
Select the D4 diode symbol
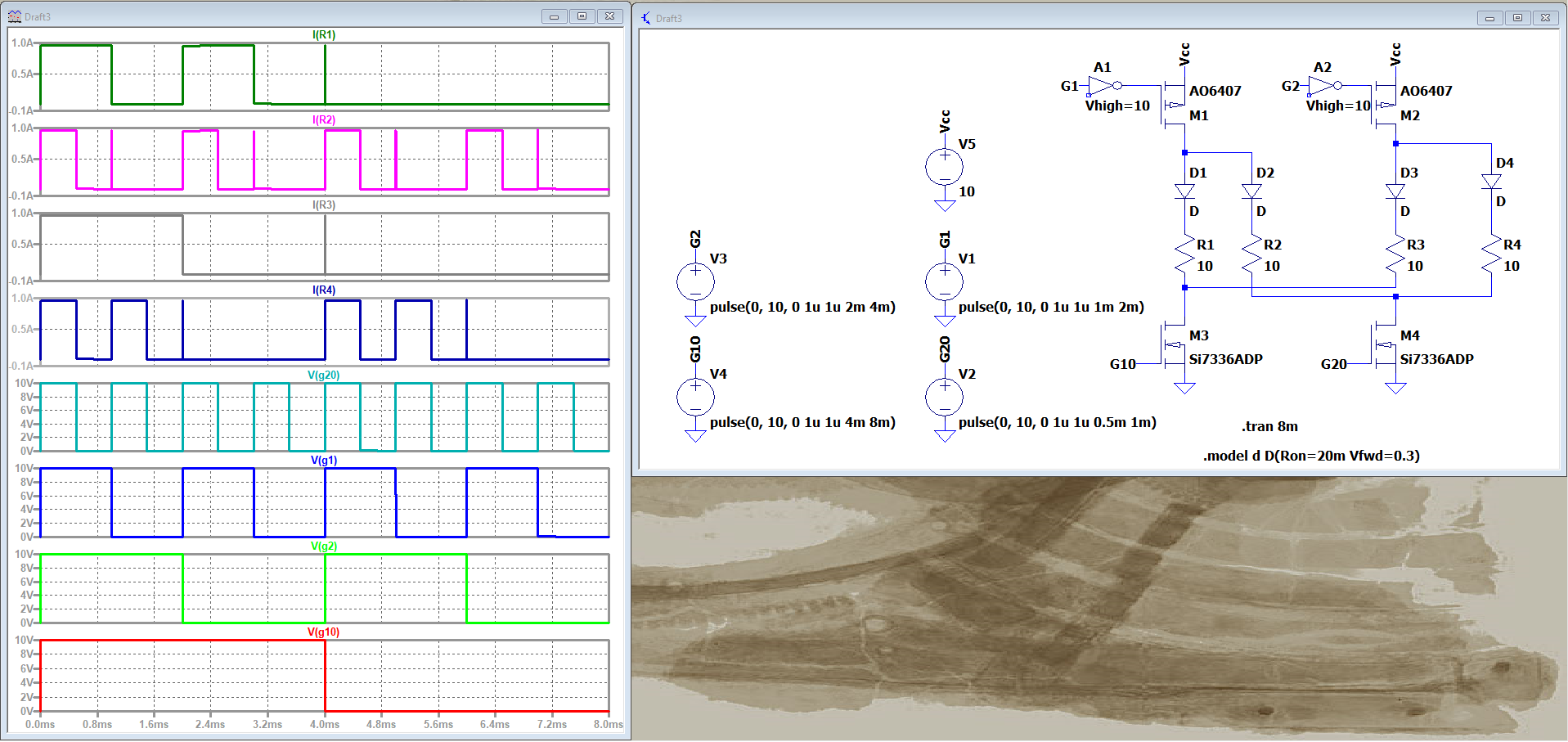pos(1491,182)
